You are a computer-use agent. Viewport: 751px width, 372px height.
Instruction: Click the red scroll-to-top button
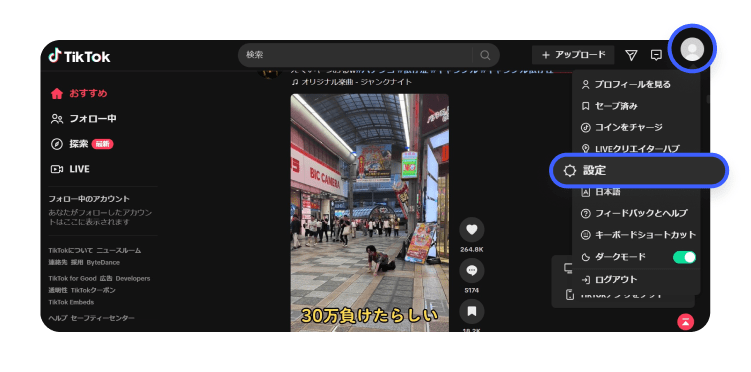[x=686, y=322]
